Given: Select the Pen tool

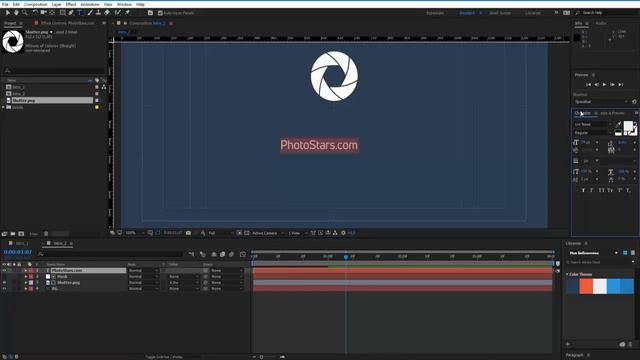Looking at the screenshot, I should [x=71, y=13].
